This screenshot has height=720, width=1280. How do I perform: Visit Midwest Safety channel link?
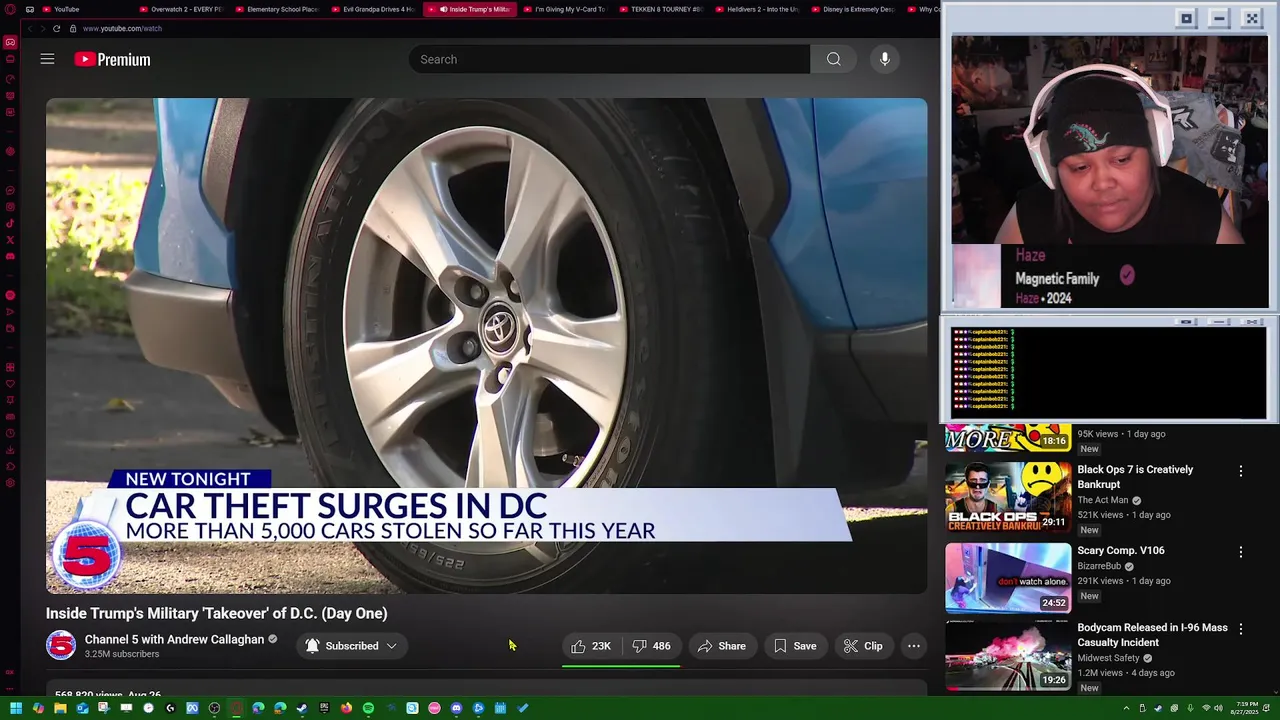point(1108,658)
